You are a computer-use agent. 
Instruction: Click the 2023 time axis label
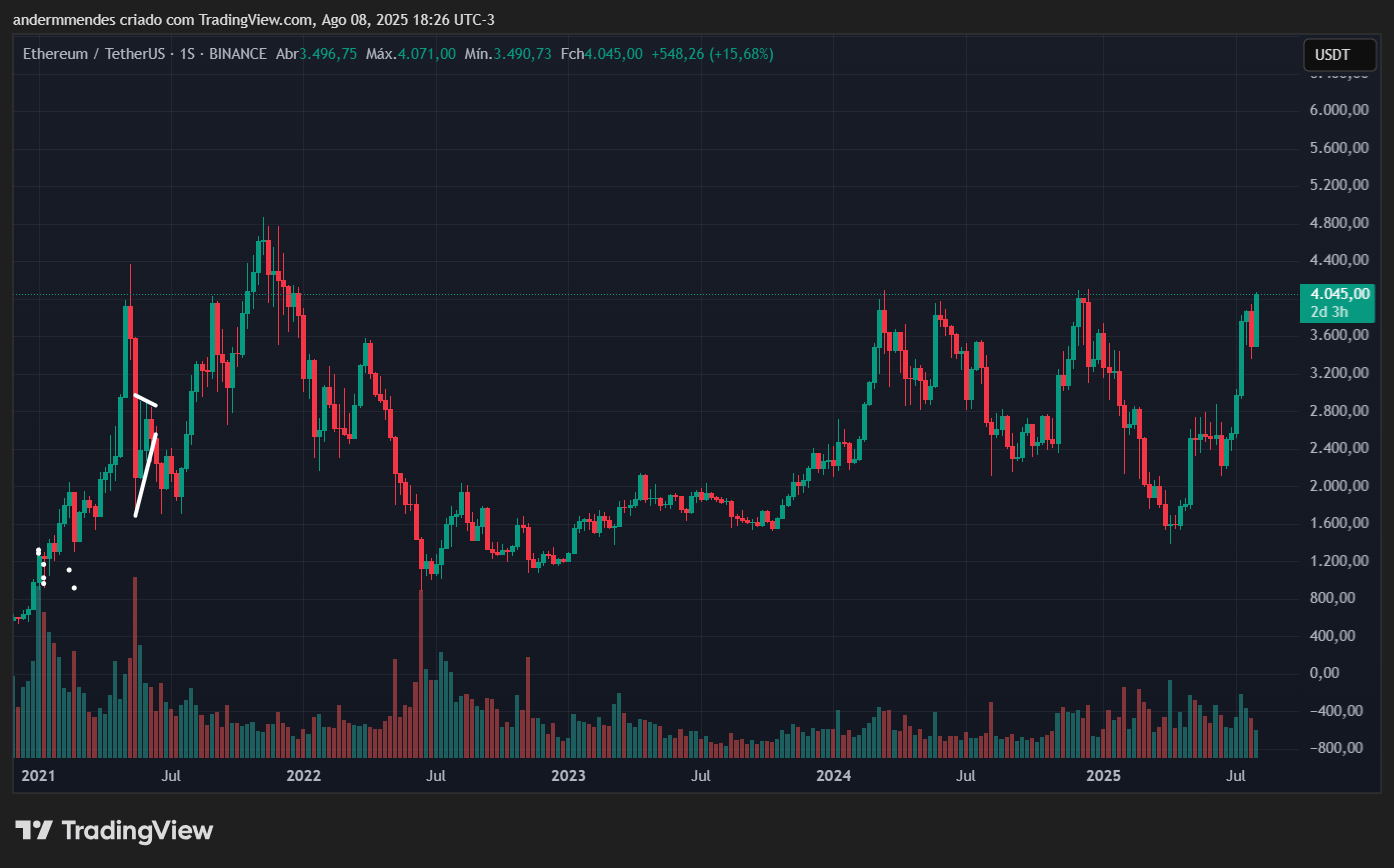tap(568, 775)
